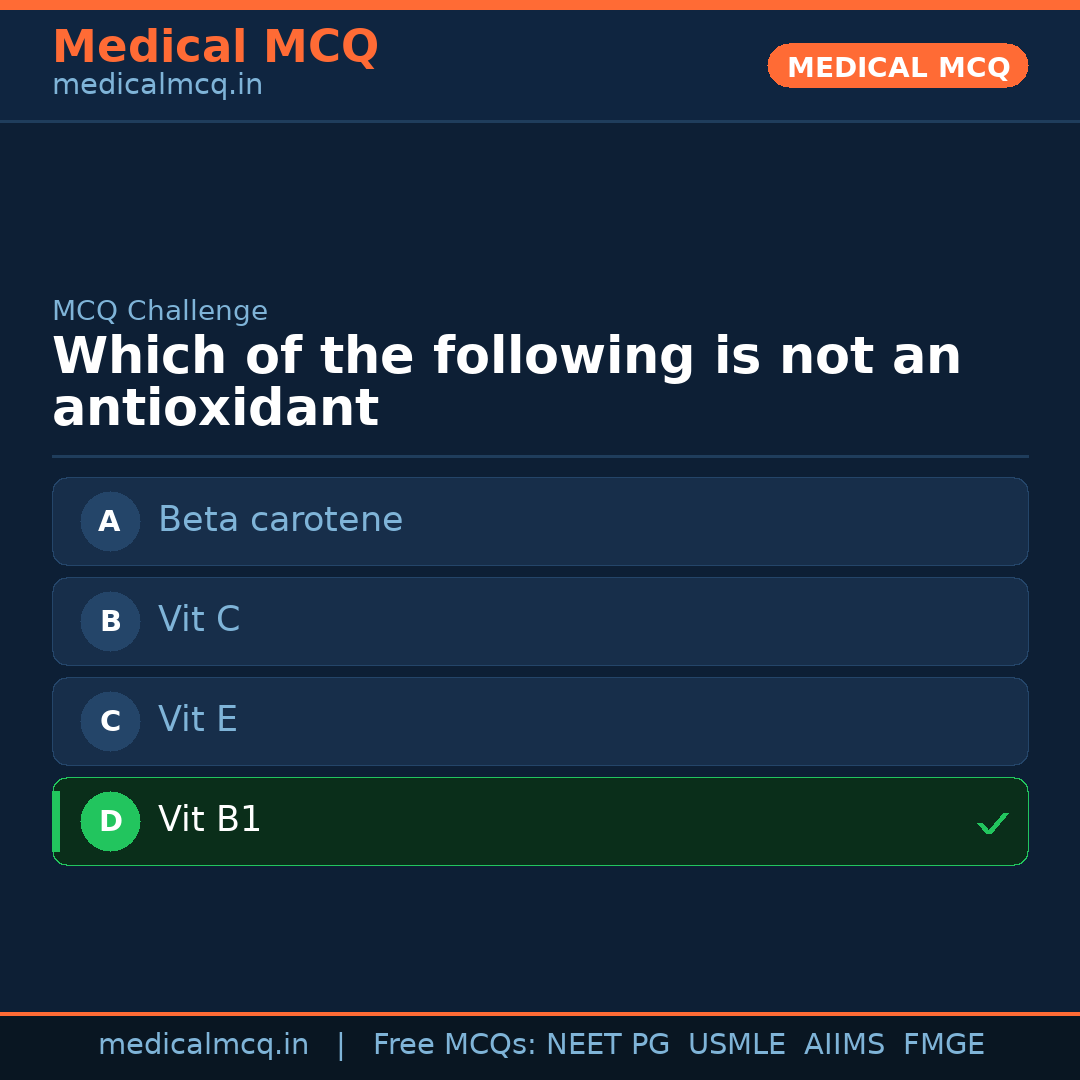The height and width of the screenshot is (1080, 1080).
Task: Click the green checkmark on answer D
Action: (993, 823)
